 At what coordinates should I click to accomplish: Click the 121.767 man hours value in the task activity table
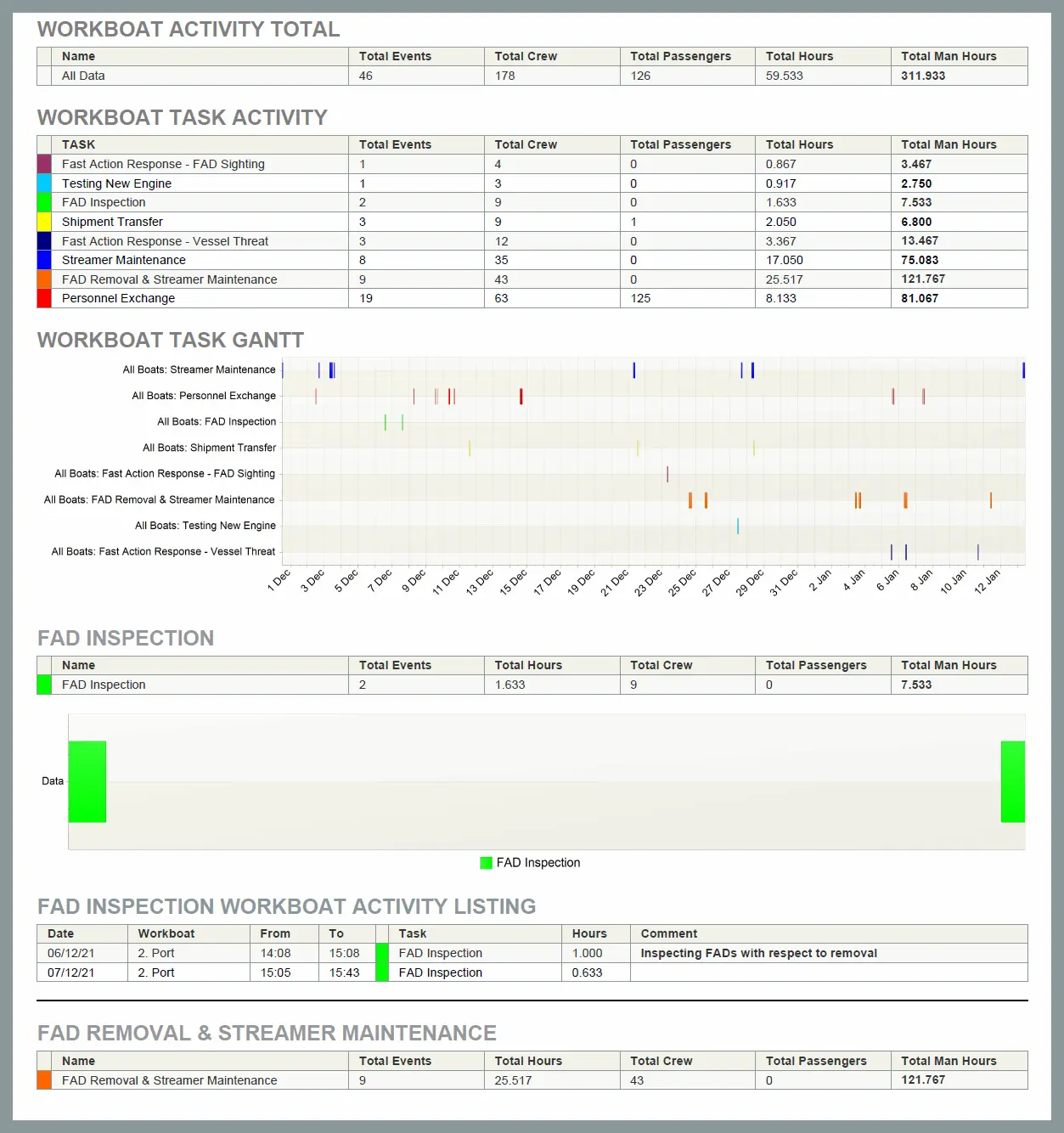coord(923,279)
